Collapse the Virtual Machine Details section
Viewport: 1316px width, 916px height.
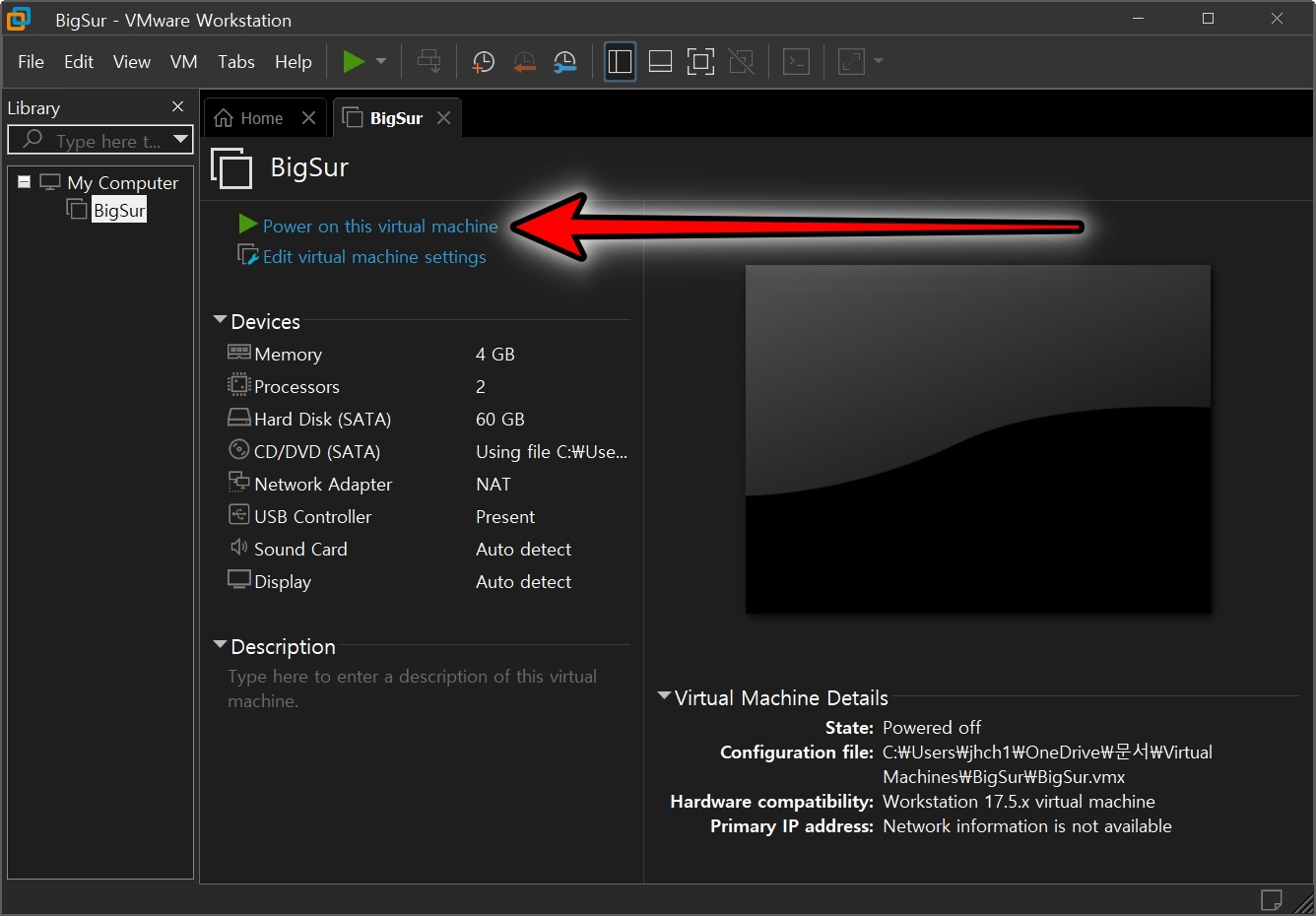[665, 696]
